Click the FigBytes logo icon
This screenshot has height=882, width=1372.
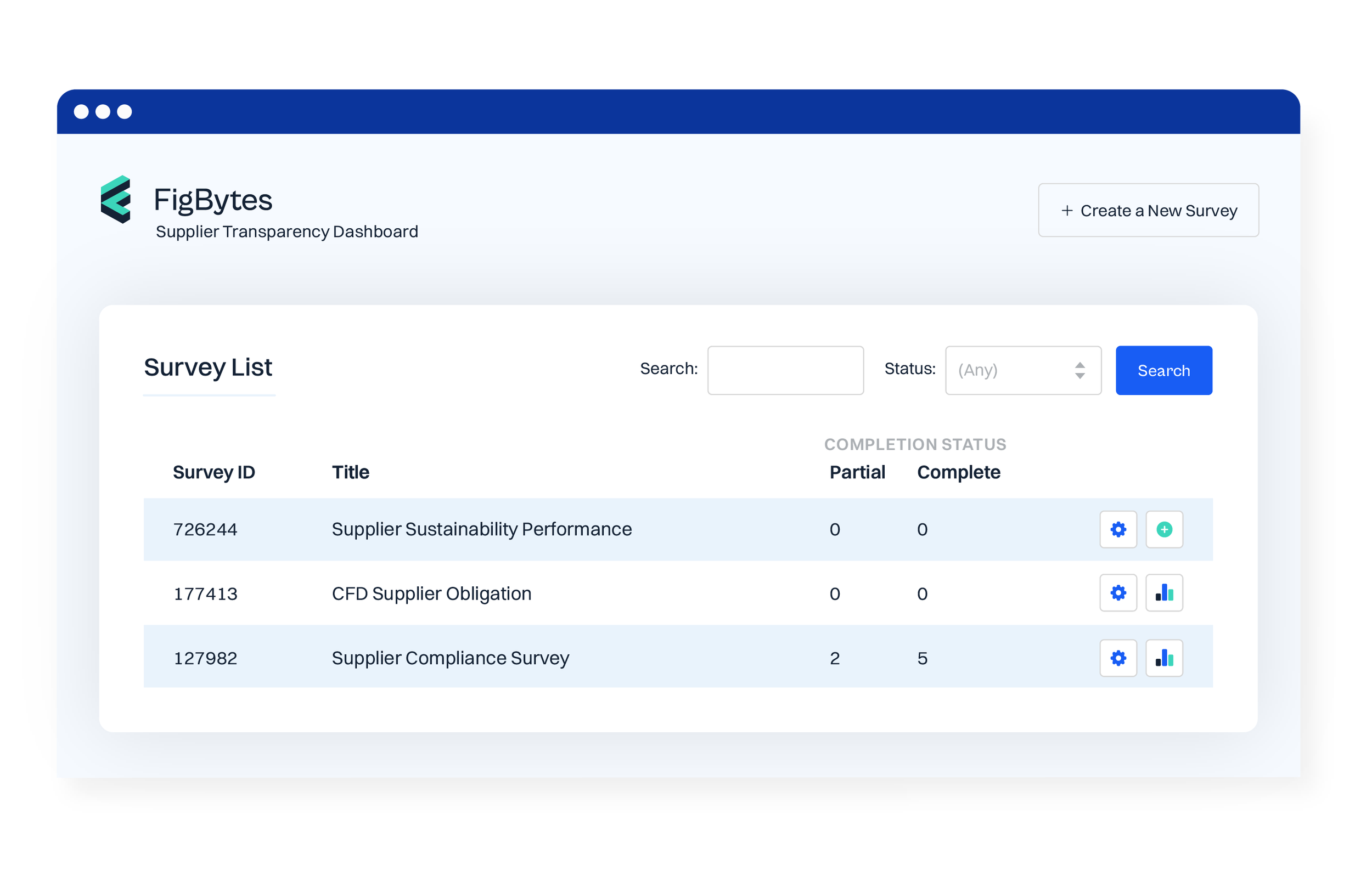point(116,199)
